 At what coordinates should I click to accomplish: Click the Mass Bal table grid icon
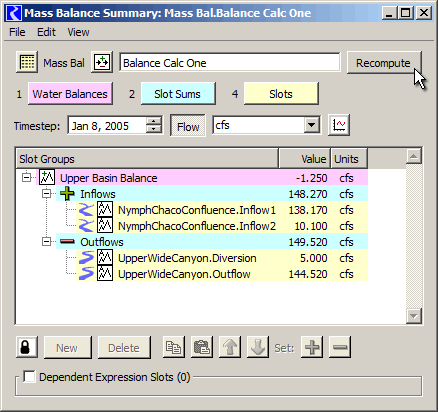[27, 62]
